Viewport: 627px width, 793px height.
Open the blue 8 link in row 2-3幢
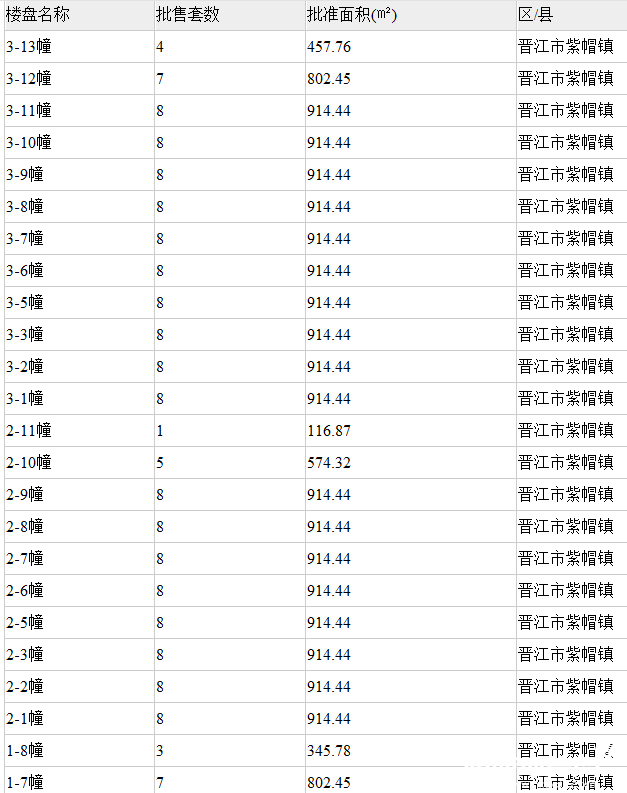160,655
